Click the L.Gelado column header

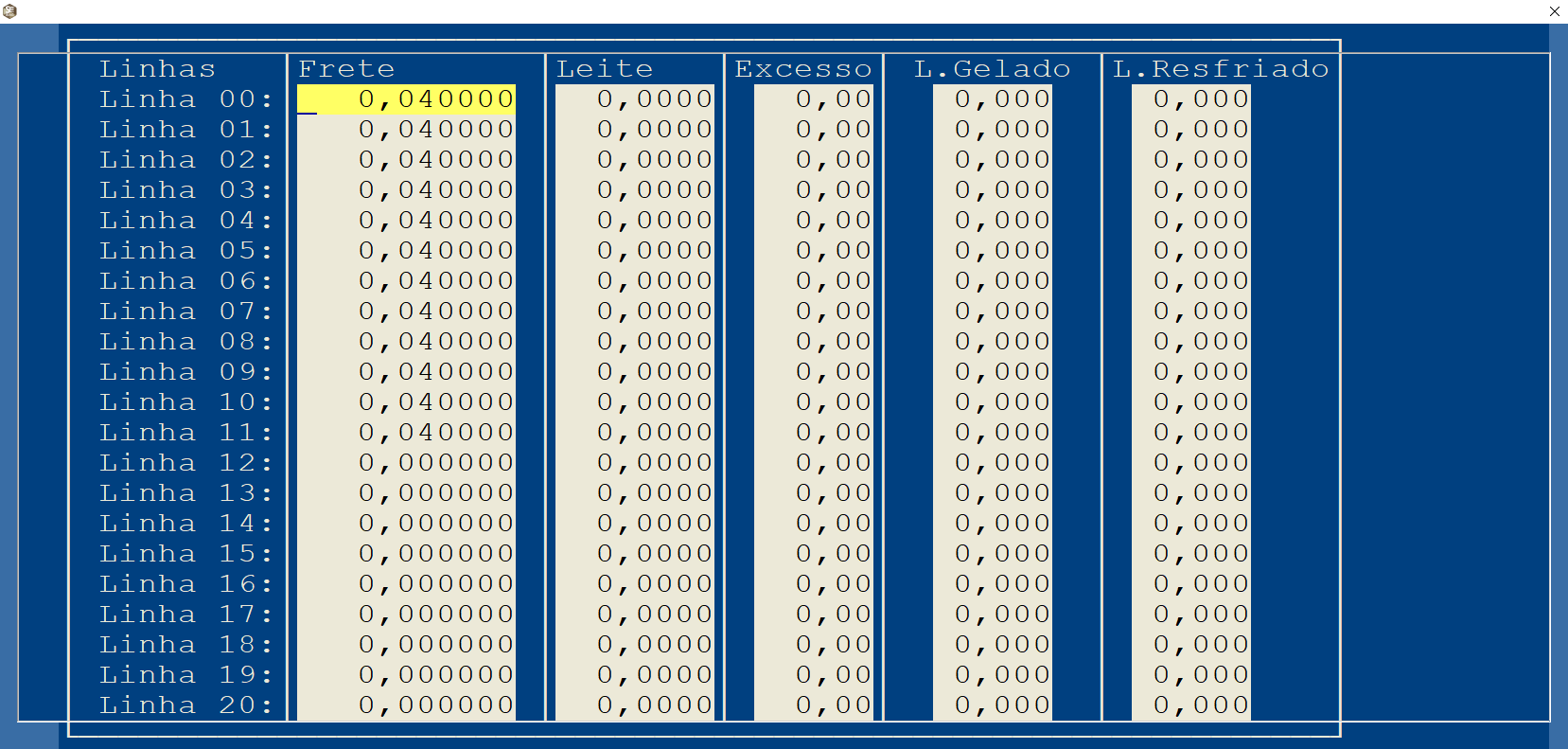point(993,69)
